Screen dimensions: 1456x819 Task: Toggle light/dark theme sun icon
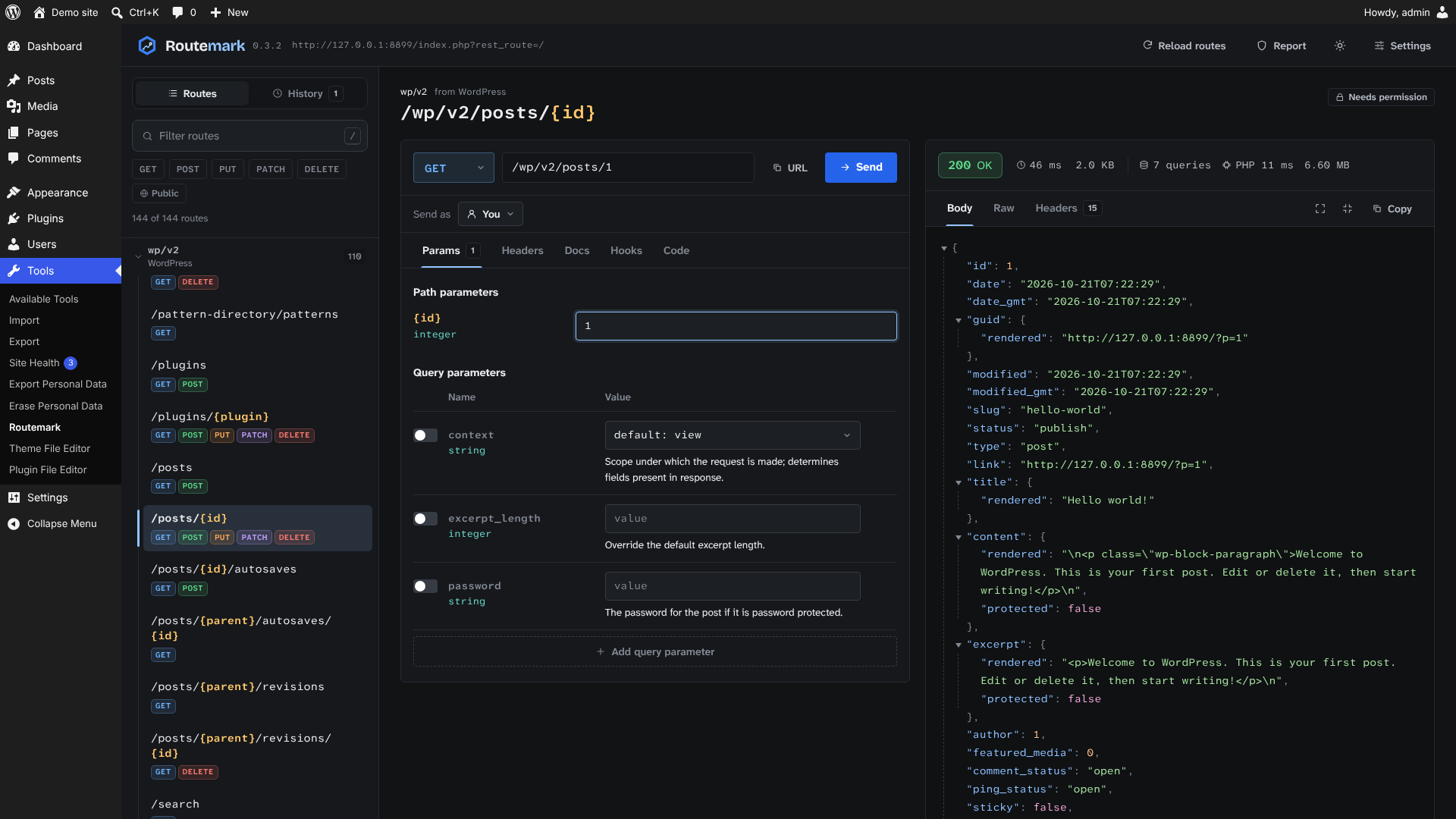click(1340, 45)
